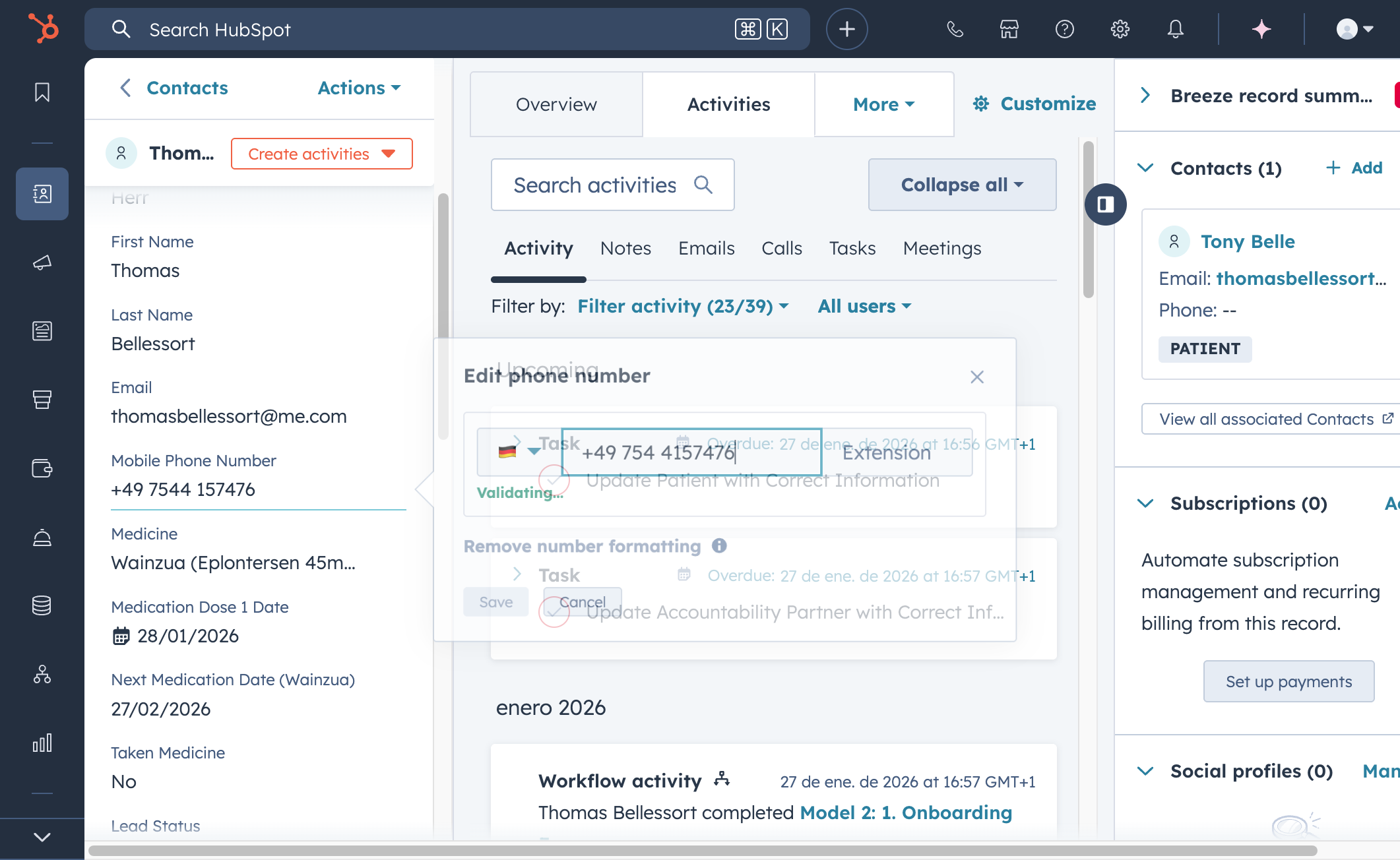Open the Help question mark icon
Image resolution: width=1400 pixels, height=860 pixels.
coord(1065,29)
